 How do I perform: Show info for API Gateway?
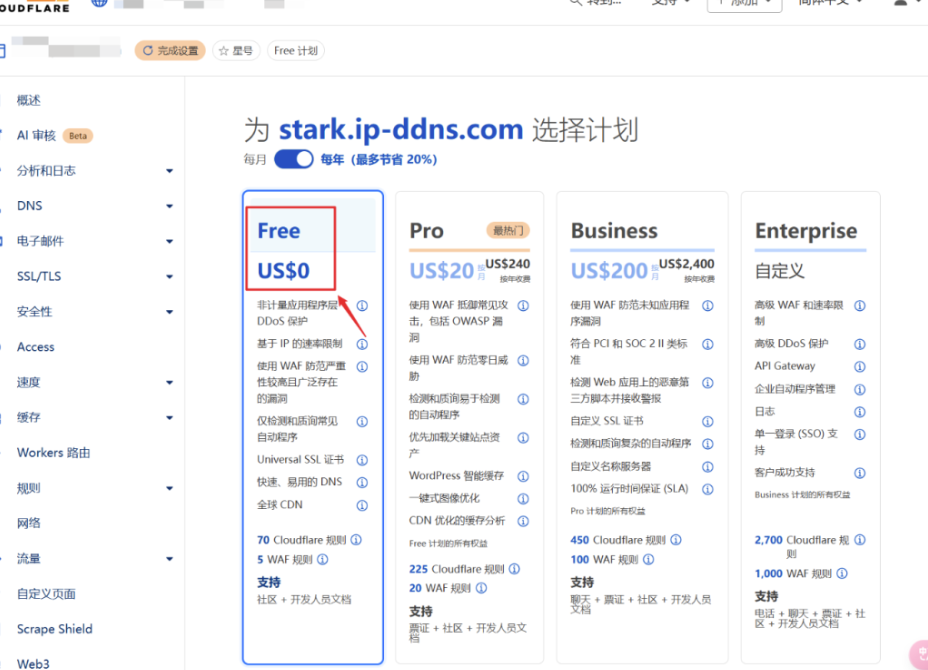click(x=860, y=366)
